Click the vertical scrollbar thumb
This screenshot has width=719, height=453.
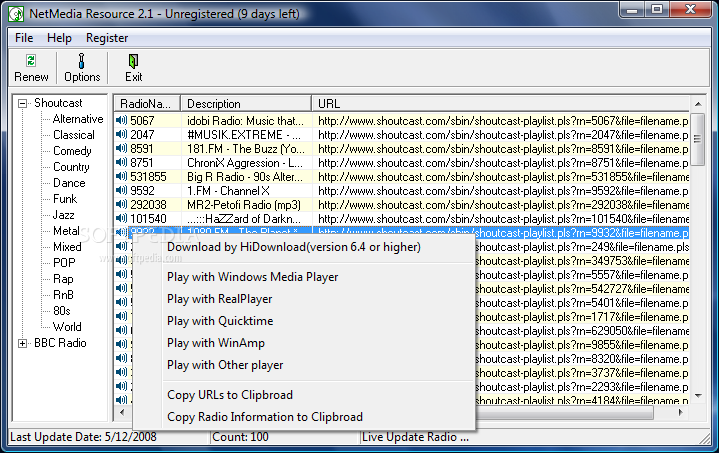[698, 139]
